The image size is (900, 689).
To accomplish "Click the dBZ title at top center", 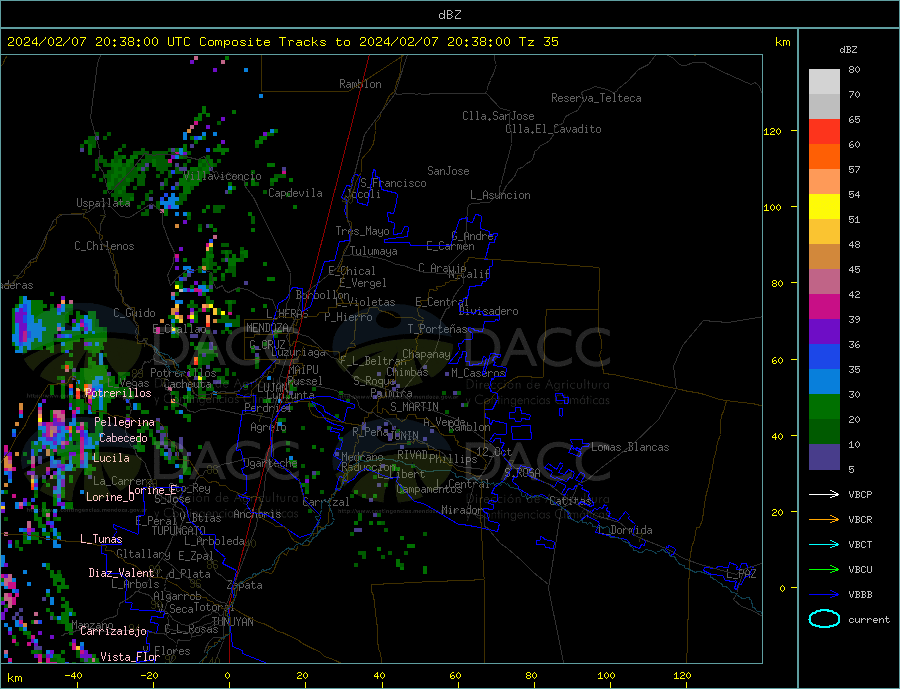I will click(449, 15).
